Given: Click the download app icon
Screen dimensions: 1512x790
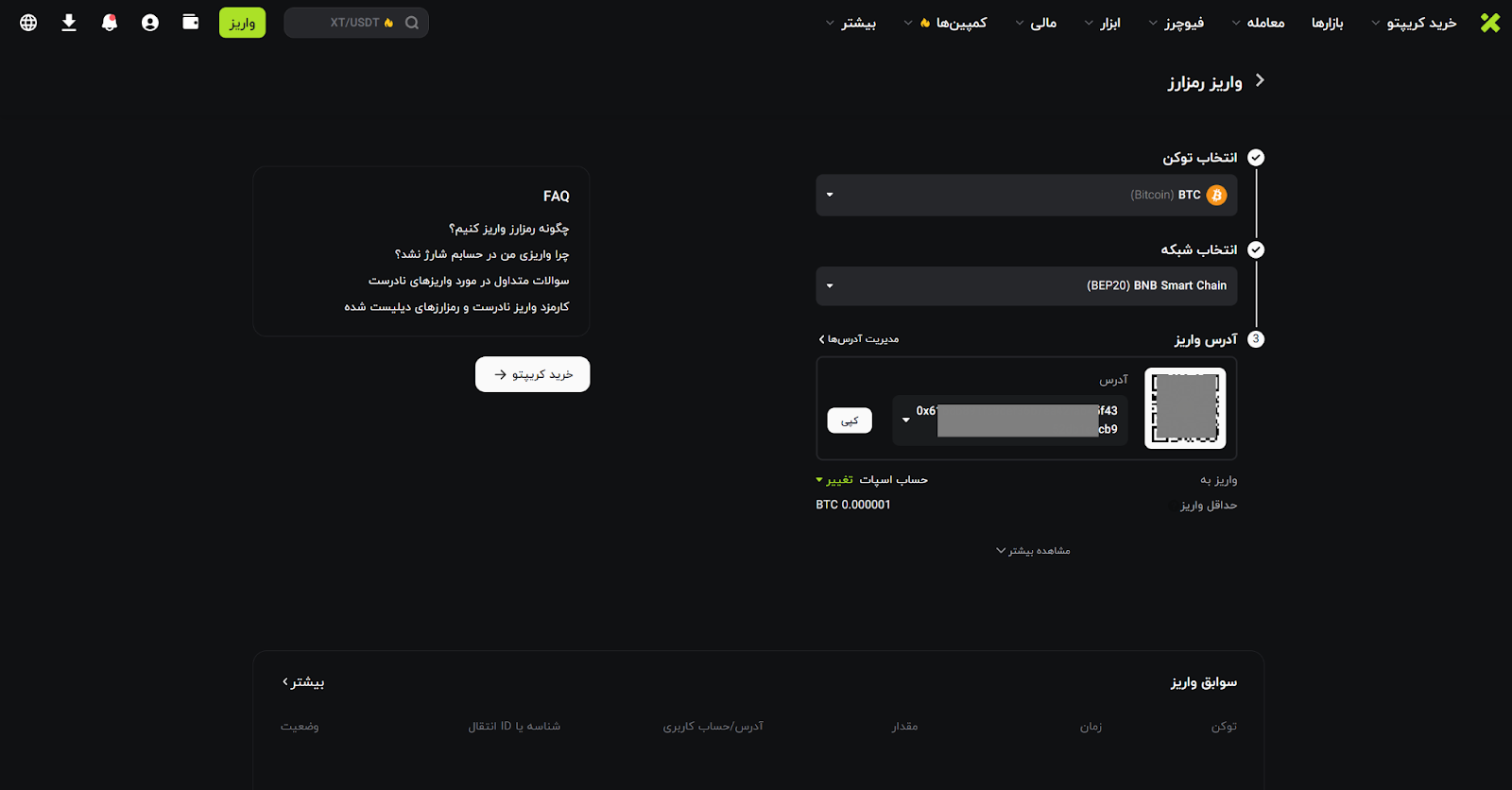Looking at the screenshot, I should 69,23.
